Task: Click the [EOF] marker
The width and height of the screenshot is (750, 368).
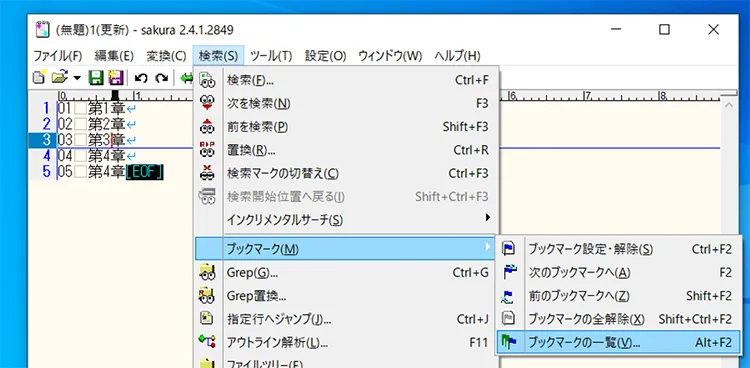Action: tap(144, 172)
